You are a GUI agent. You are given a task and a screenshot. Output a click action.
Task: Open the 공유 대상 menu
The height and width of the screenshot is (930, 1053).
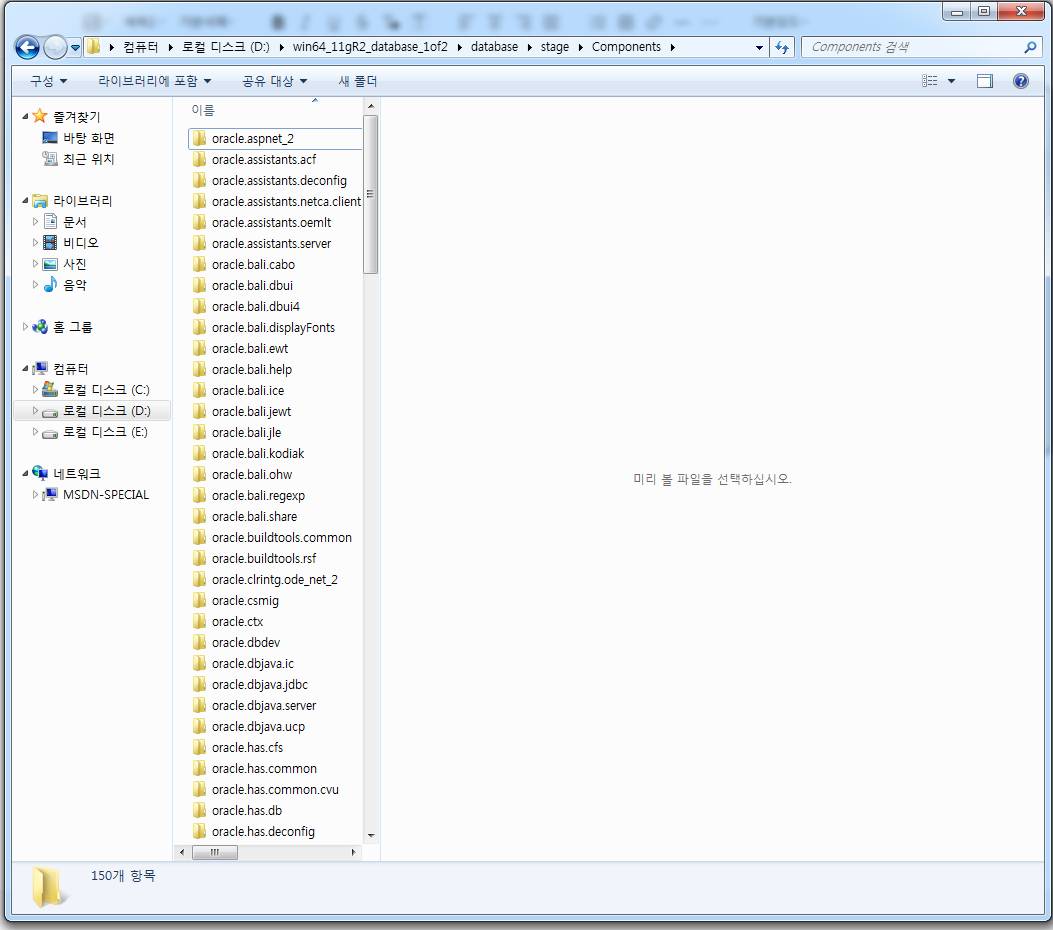pos(274,81)
